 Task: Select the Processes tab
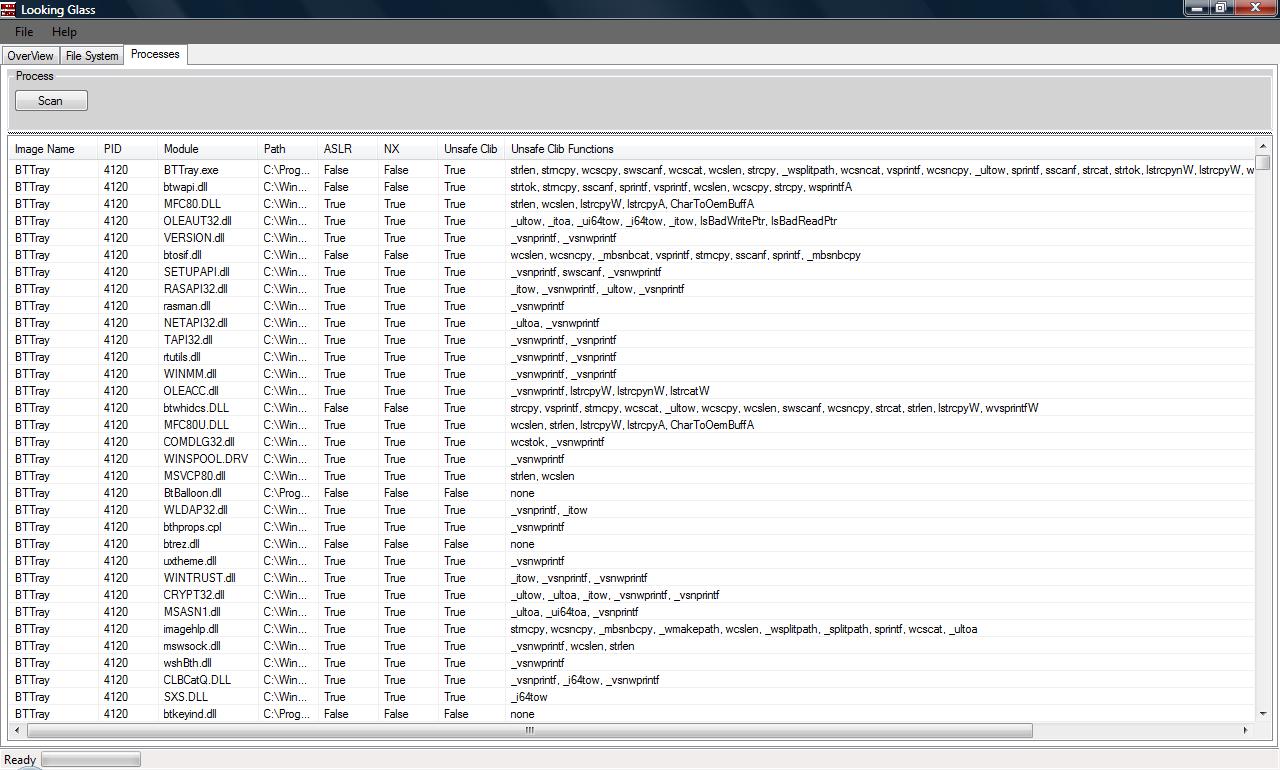[155, 54]
